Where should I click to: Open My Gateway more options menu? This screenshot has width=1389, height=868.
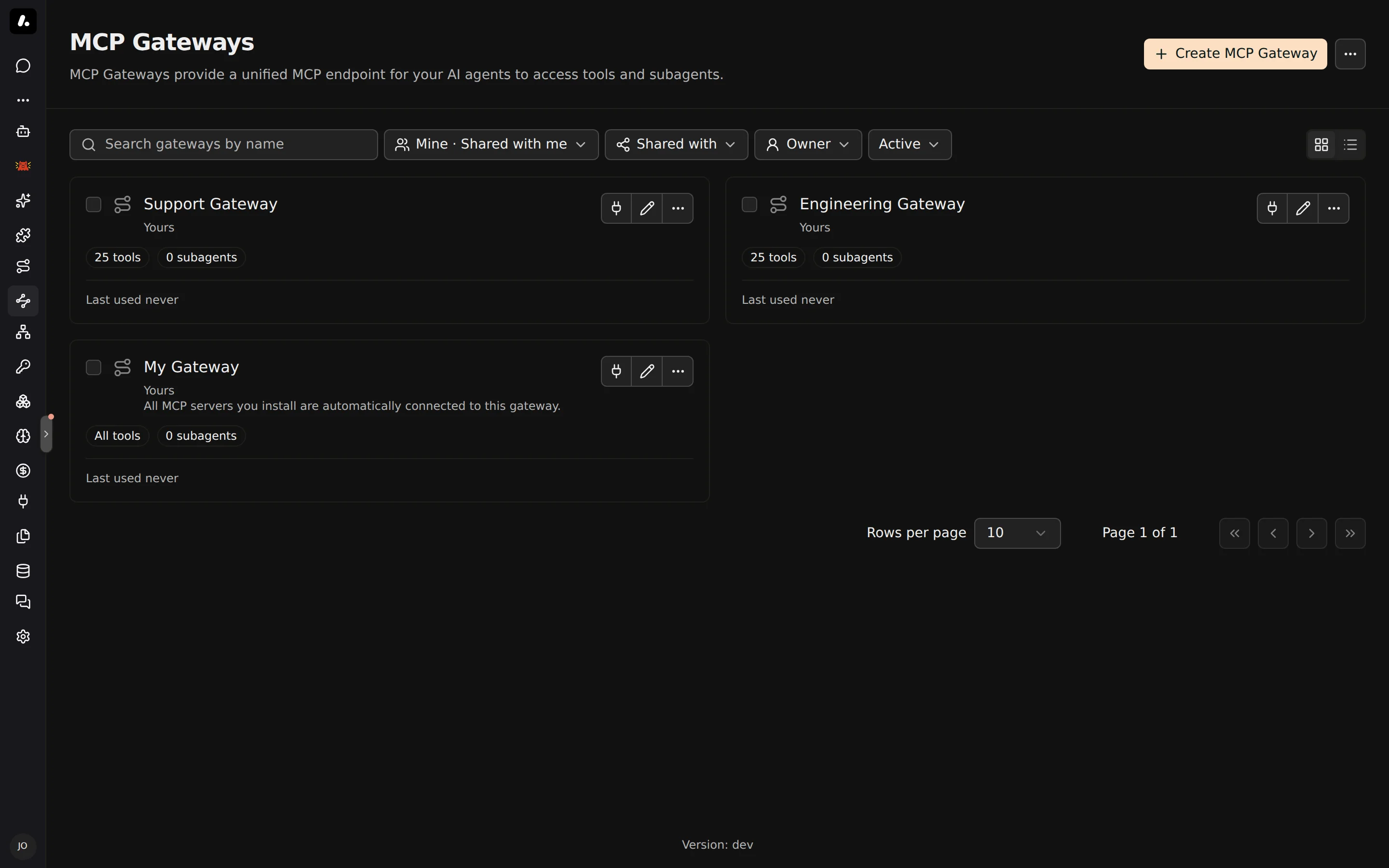tap(678, 371)
